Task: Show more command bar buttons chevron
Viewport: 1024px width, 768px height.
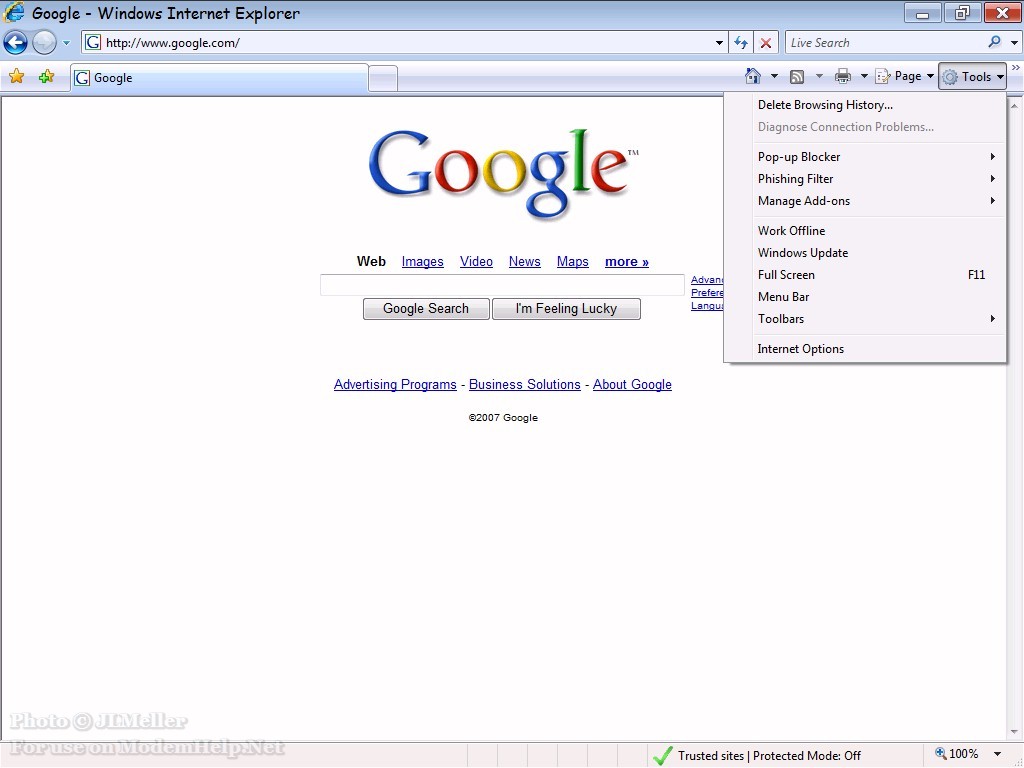Action: pyautogui.click(x=1016, y=67)
